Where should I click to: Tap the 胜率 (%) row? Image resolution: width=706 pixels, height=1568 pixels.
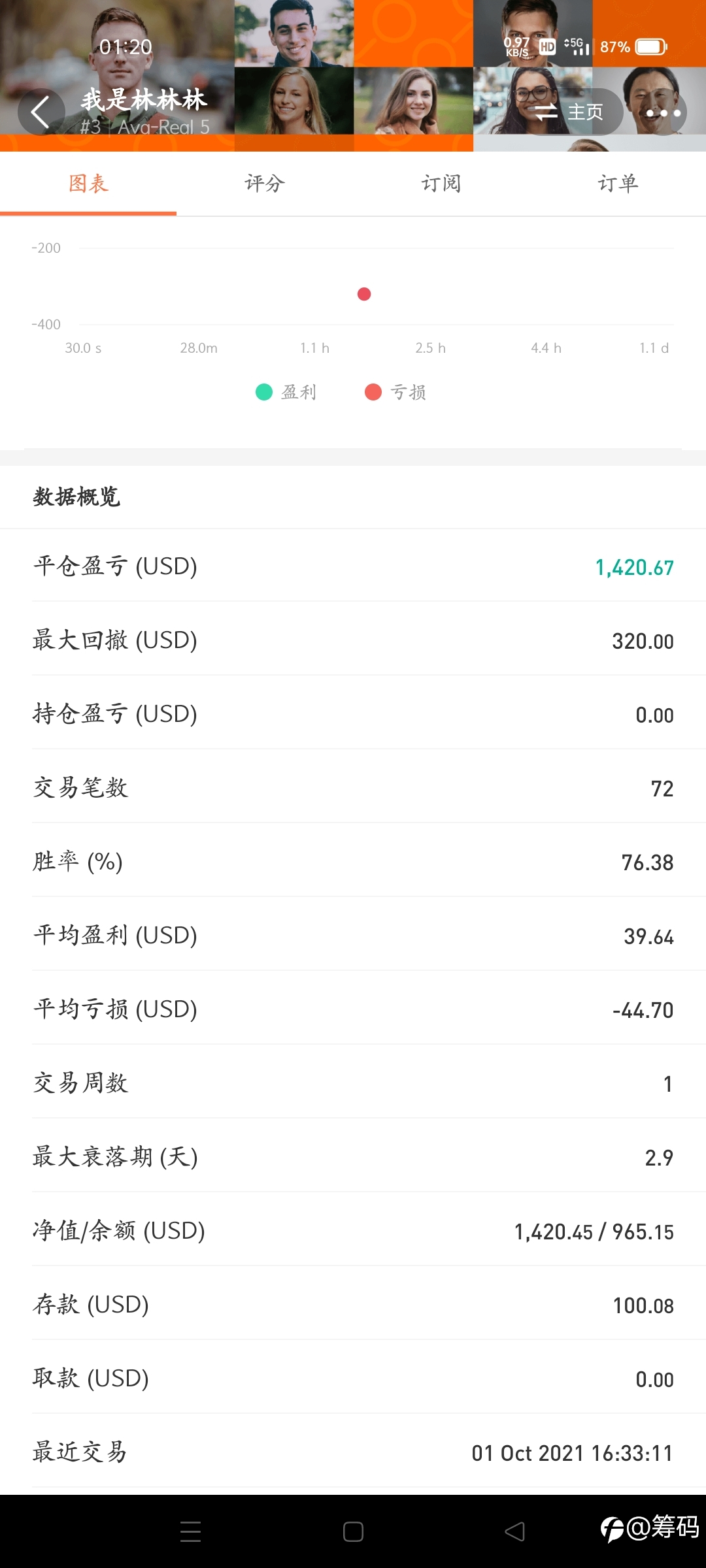pyautogui.click(x=353, y=861)
